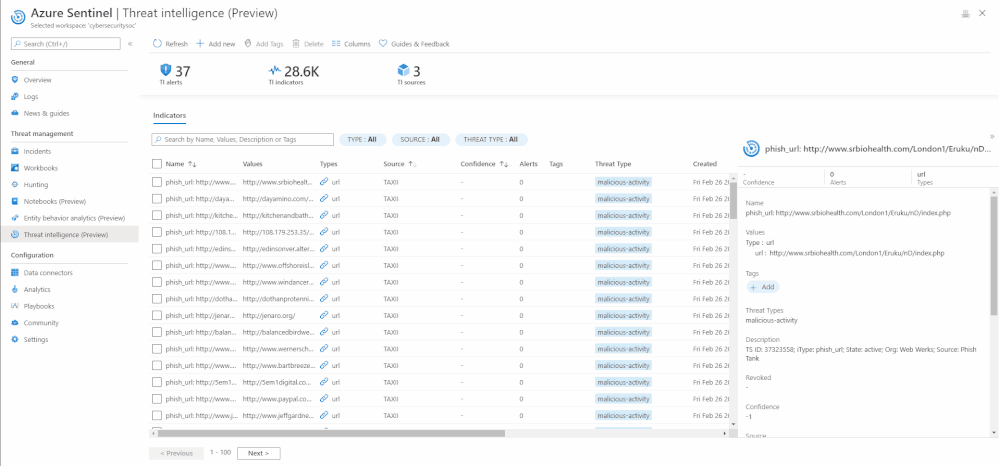Click link icon in srbiohealth row
The width and height of the screenshot is (999, 466).
(324, 182)
